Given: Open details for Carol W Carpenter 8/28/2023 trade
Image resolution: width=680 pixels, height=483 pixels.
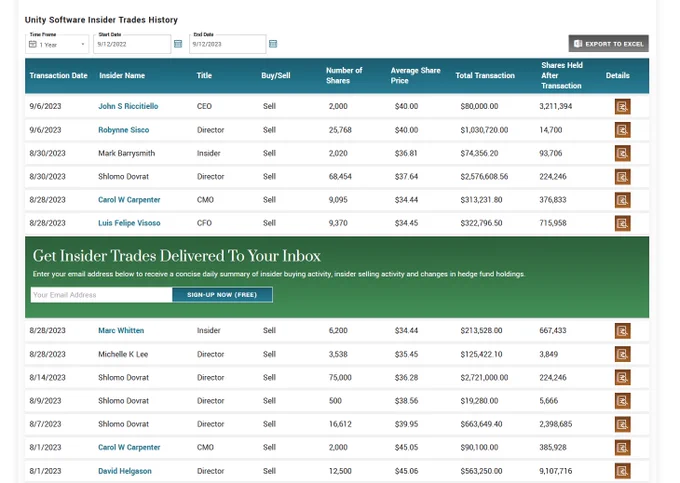Looking at the screenshot, I should 622,200.
